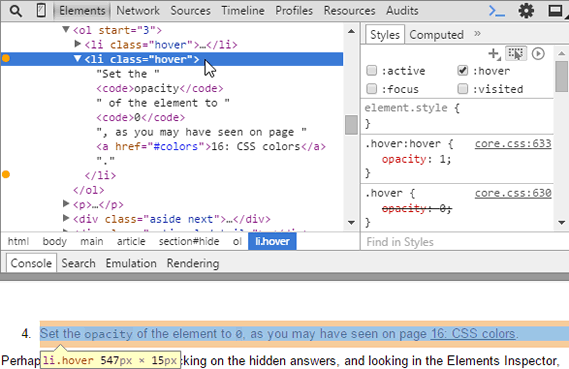
Task: Select the closing </li> tag row
Action: [x=100, y=175]
